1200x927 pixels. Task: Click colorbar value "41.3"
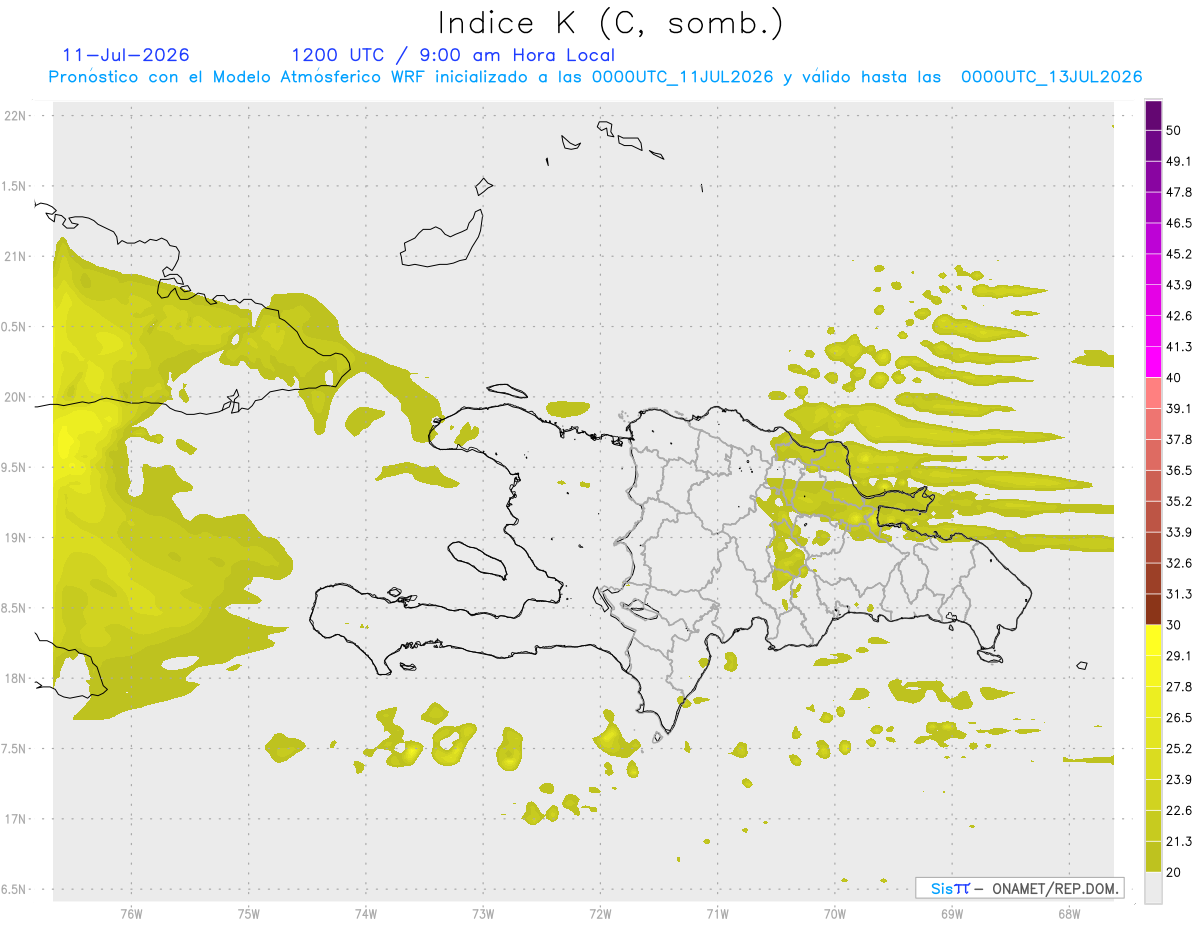pyautogui.click(x=1179, y=347)
